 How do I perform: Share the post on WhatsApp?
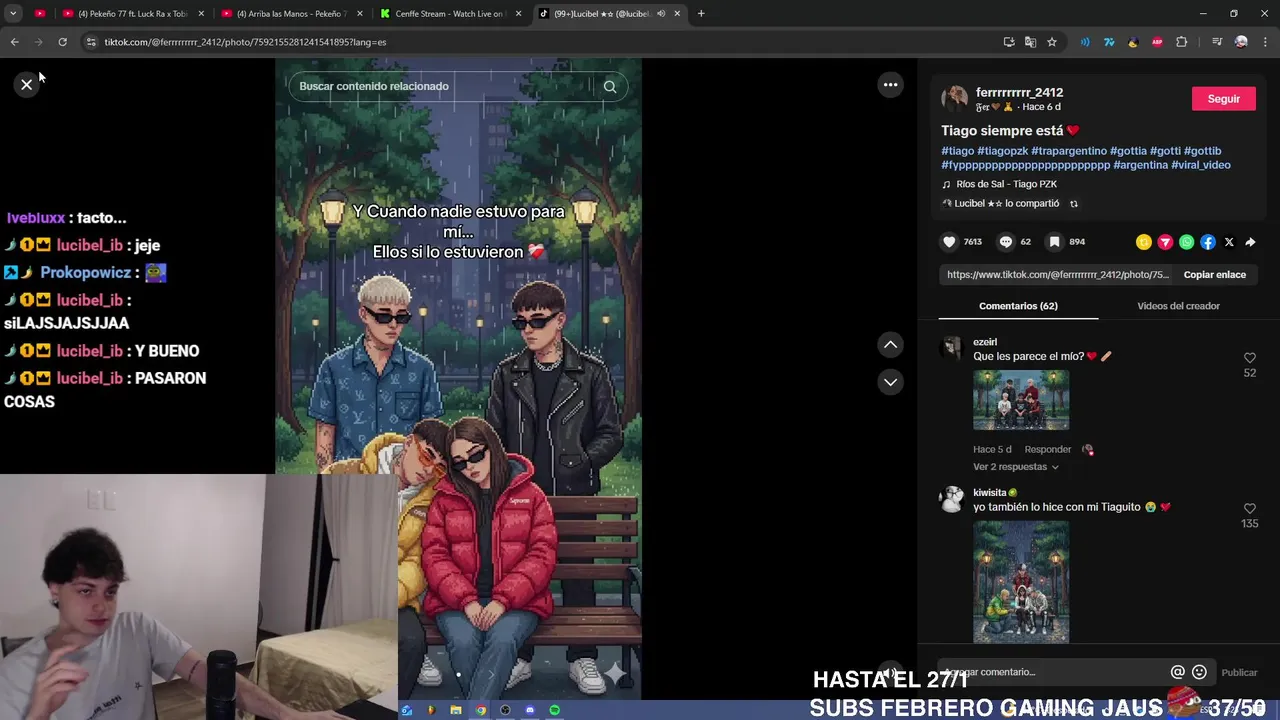click(x=1186, y=242)
